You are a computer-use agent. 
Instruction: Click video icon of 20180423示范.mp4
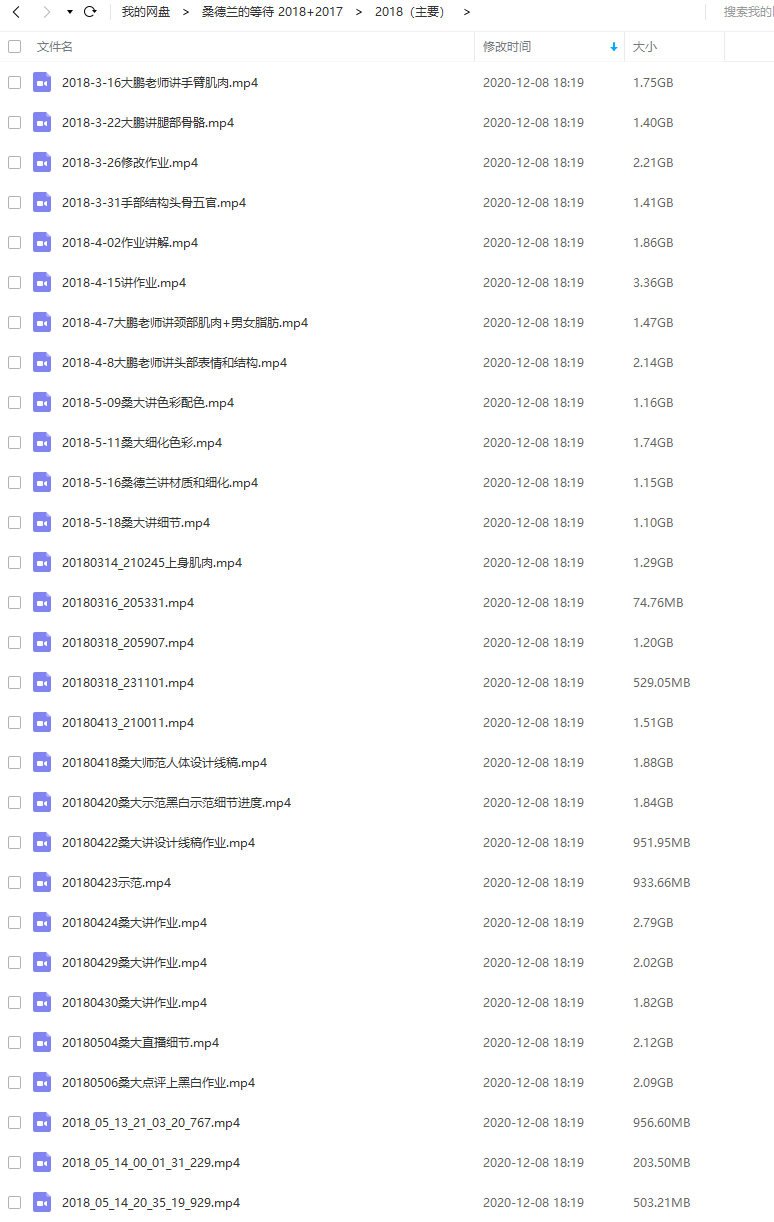(42, 882)
